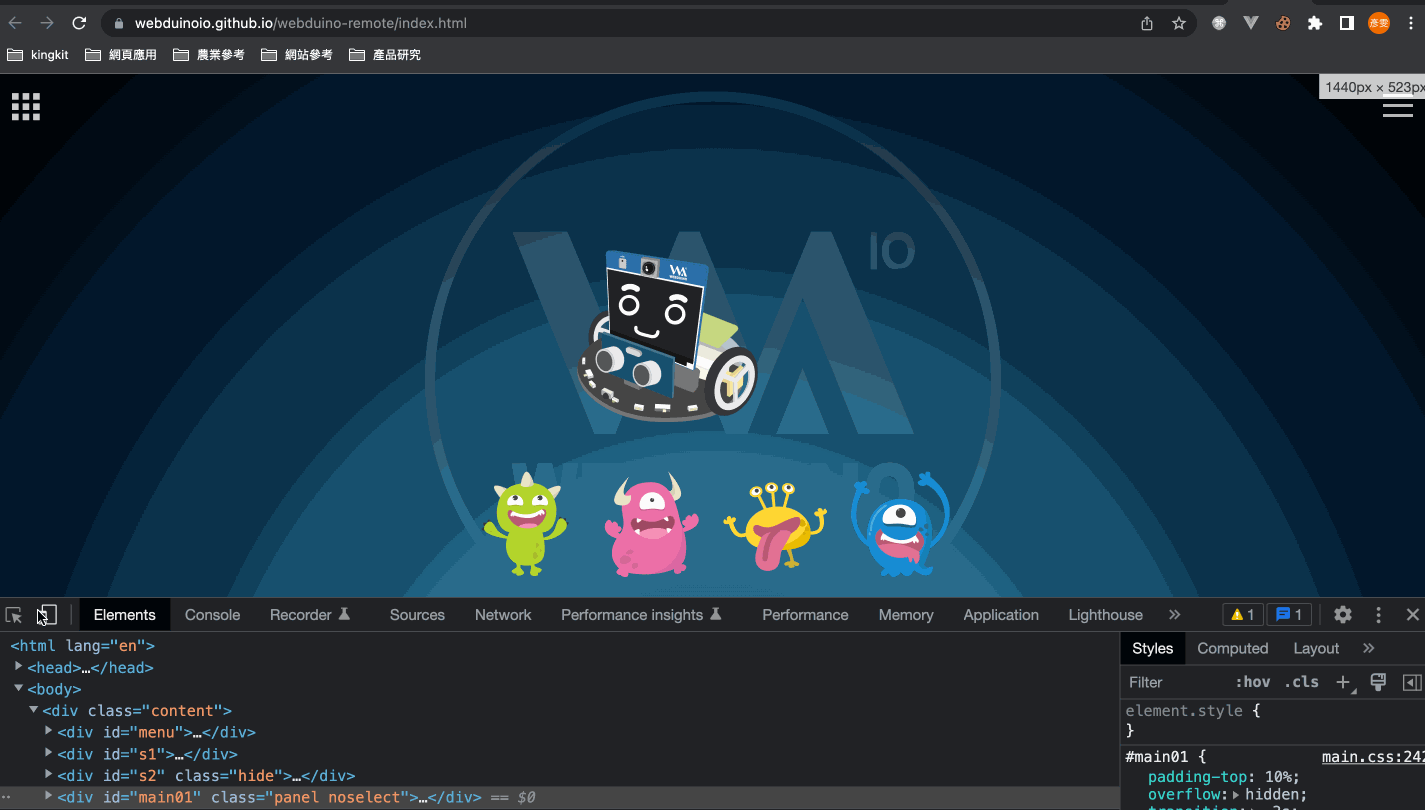The width and height of the screenshot is (1425, 810).
Task: Open the Application tab
Action: pyautogui.click(x=1001, y=615)
